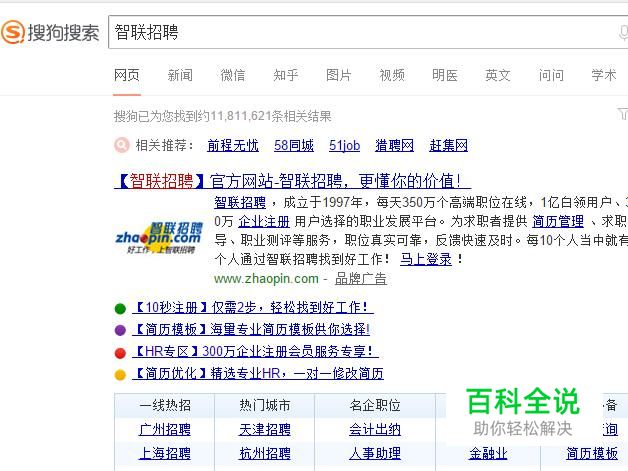Click the 58同城 related suggestion
This screenshot has width=628, height=471.
[294, 145]
